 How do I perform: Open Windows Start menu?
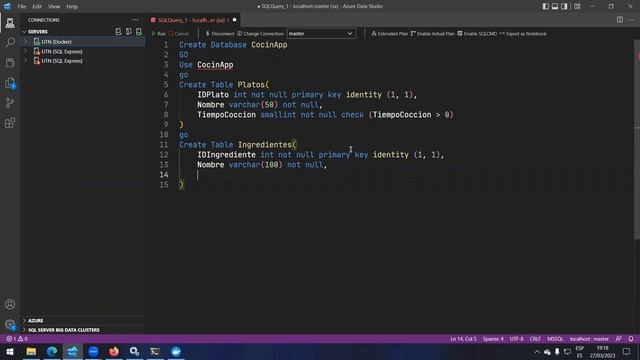(x=10, y=351)
